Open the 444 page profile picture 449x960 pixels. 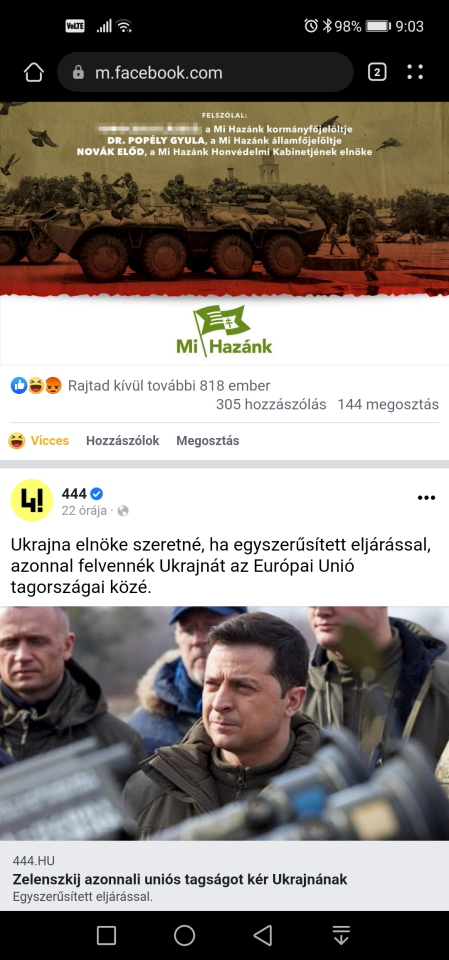click(32, 500)
